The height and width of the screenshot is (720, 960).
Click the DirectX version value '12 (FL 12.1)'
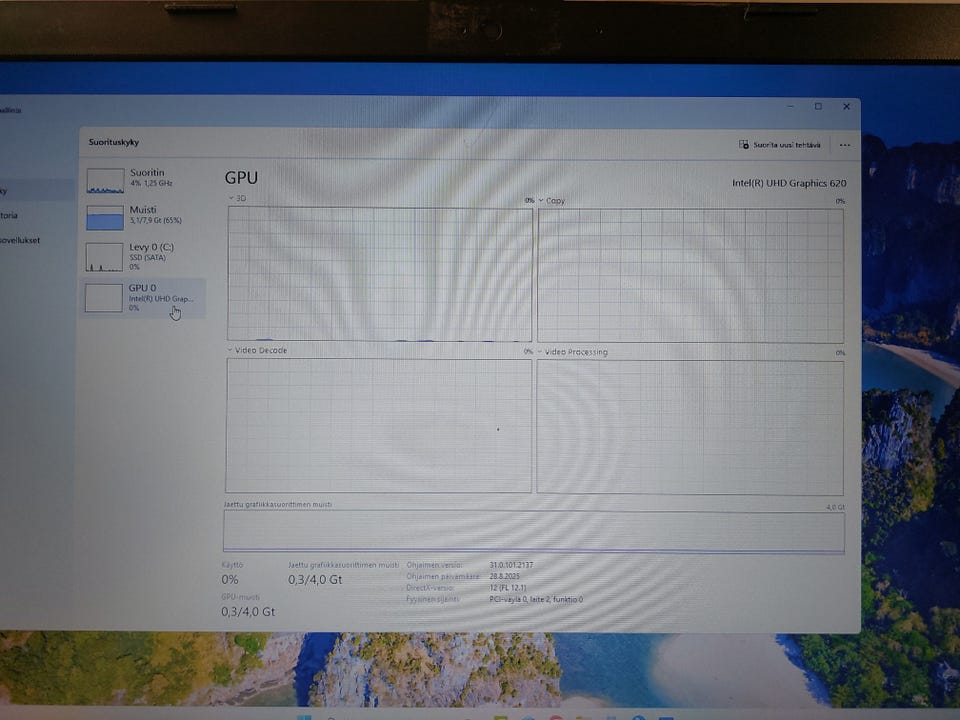[508, 588]
